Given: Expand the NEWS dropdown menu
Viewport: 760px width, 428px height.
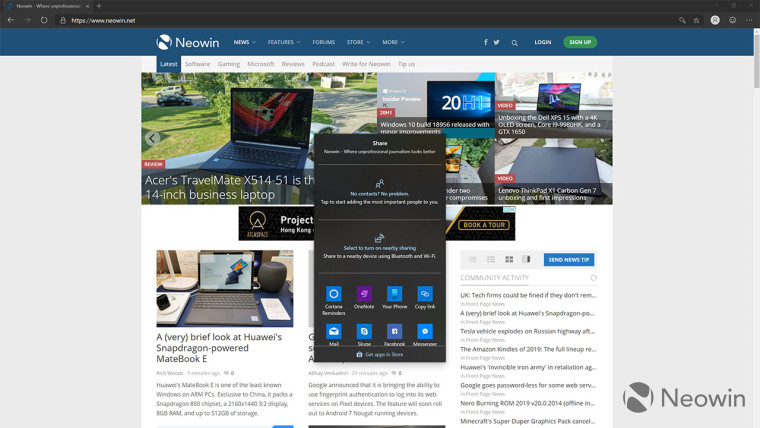Looking at the screenshot, I should 245,42.
